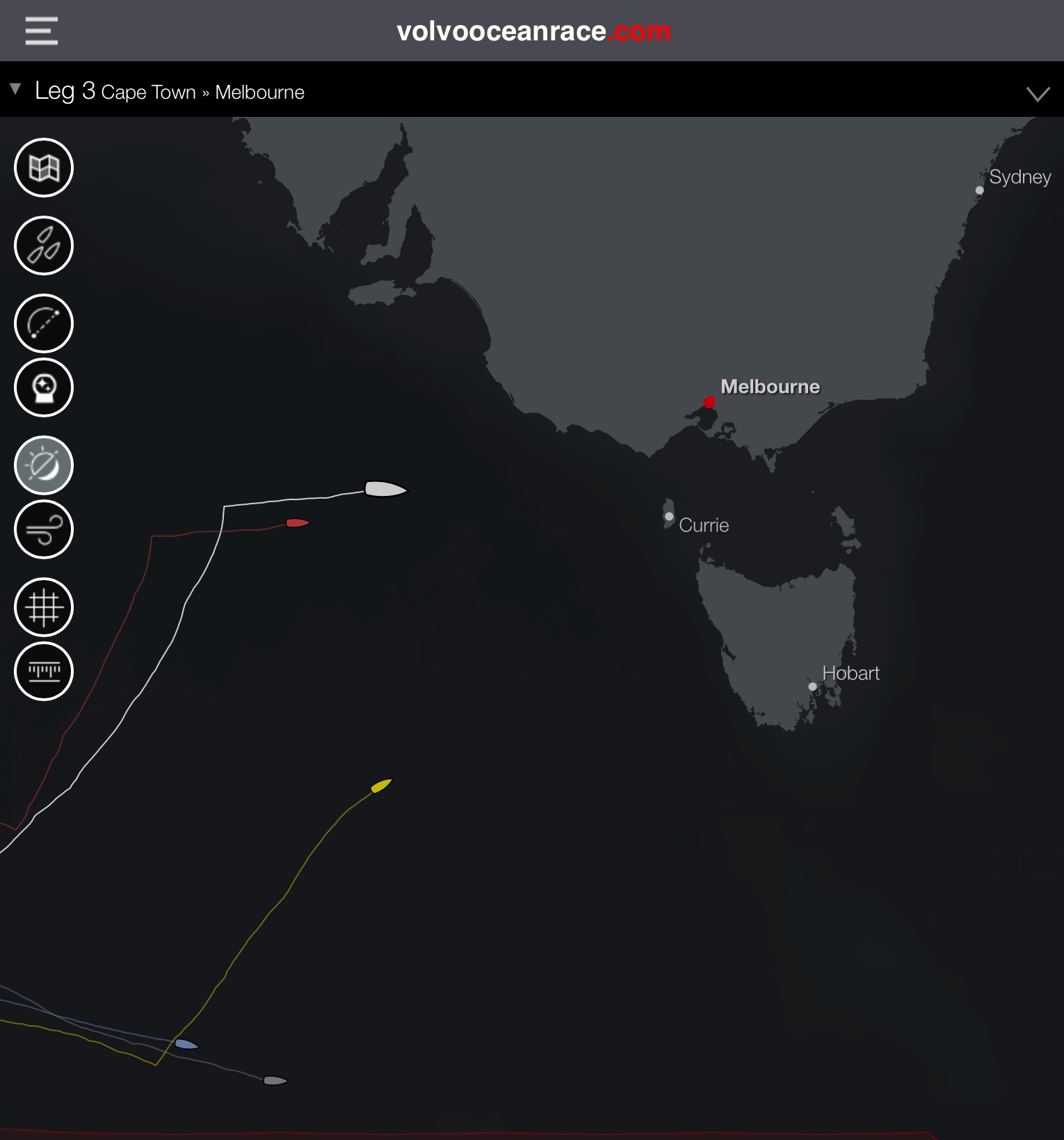Toggle the grid lines overlay
1064x1140 pixels.
(x=44, y=607)
